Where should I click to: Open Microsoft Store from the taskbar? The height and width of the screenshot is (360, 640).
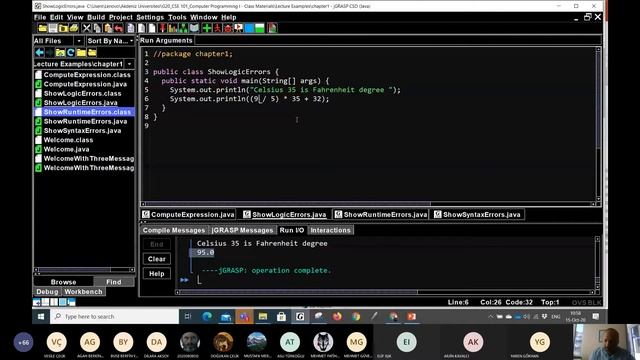[281, 316]
